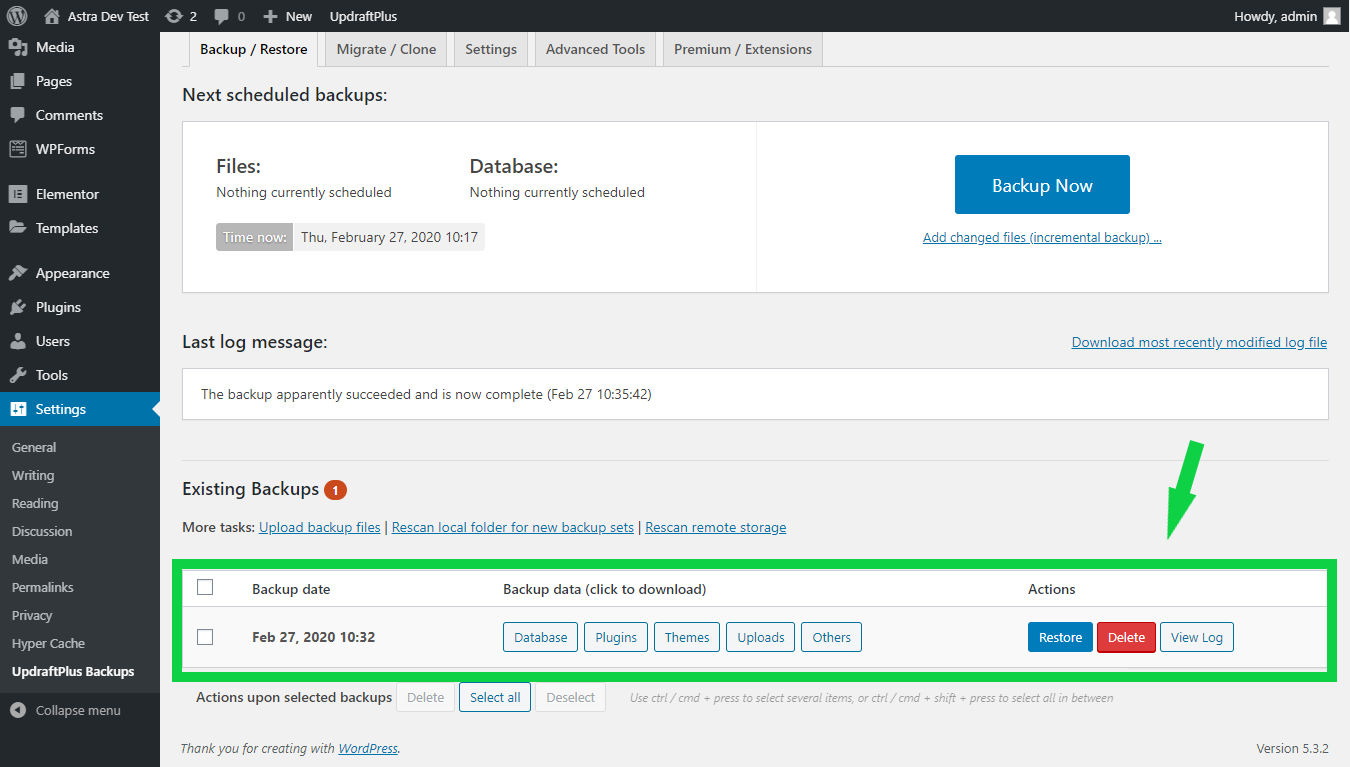Check the Feb 27, 2020 backup checkbox

tap(205, 637)
